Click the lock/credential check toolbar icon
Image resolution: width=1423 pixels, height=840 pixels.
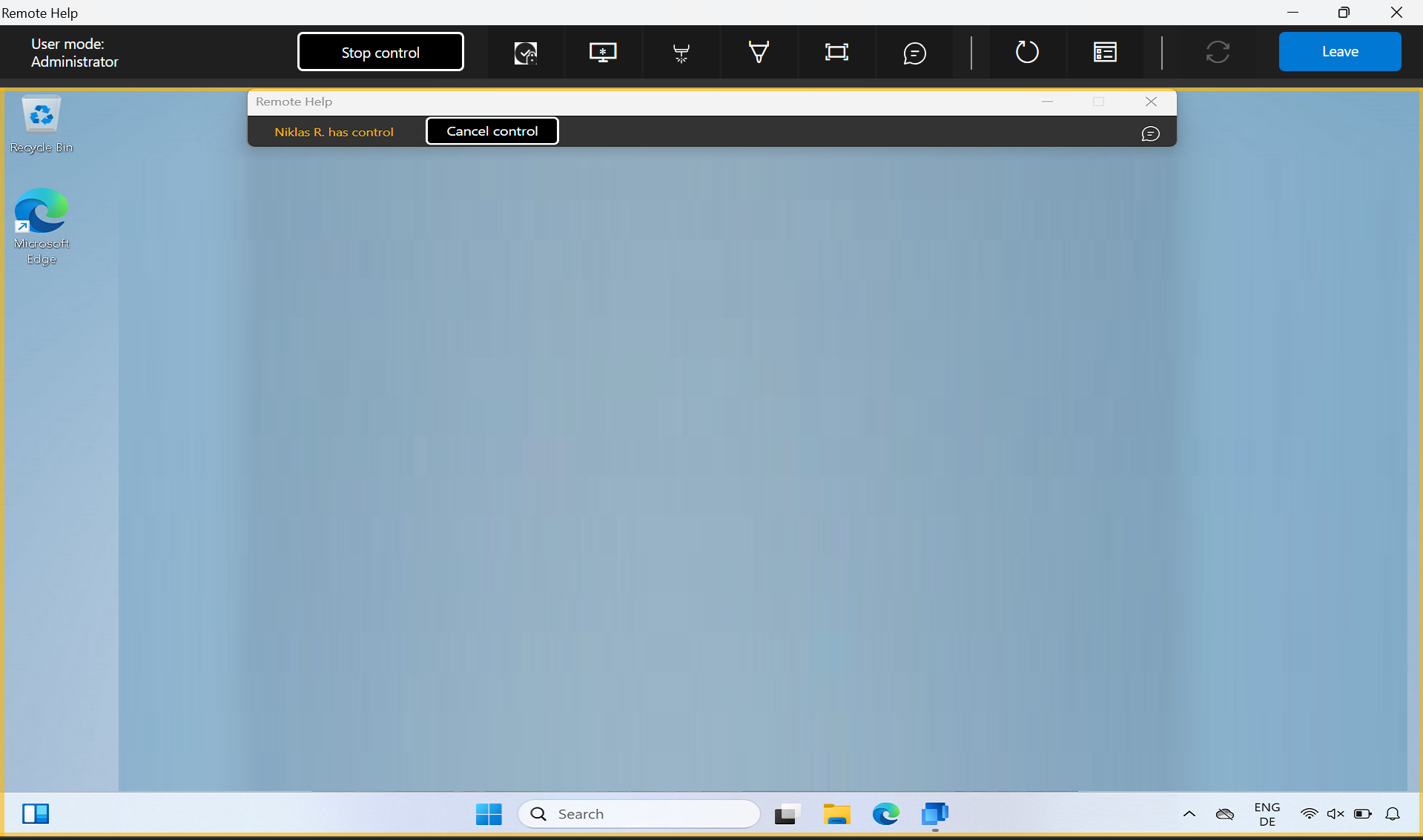tap(525, 53)
